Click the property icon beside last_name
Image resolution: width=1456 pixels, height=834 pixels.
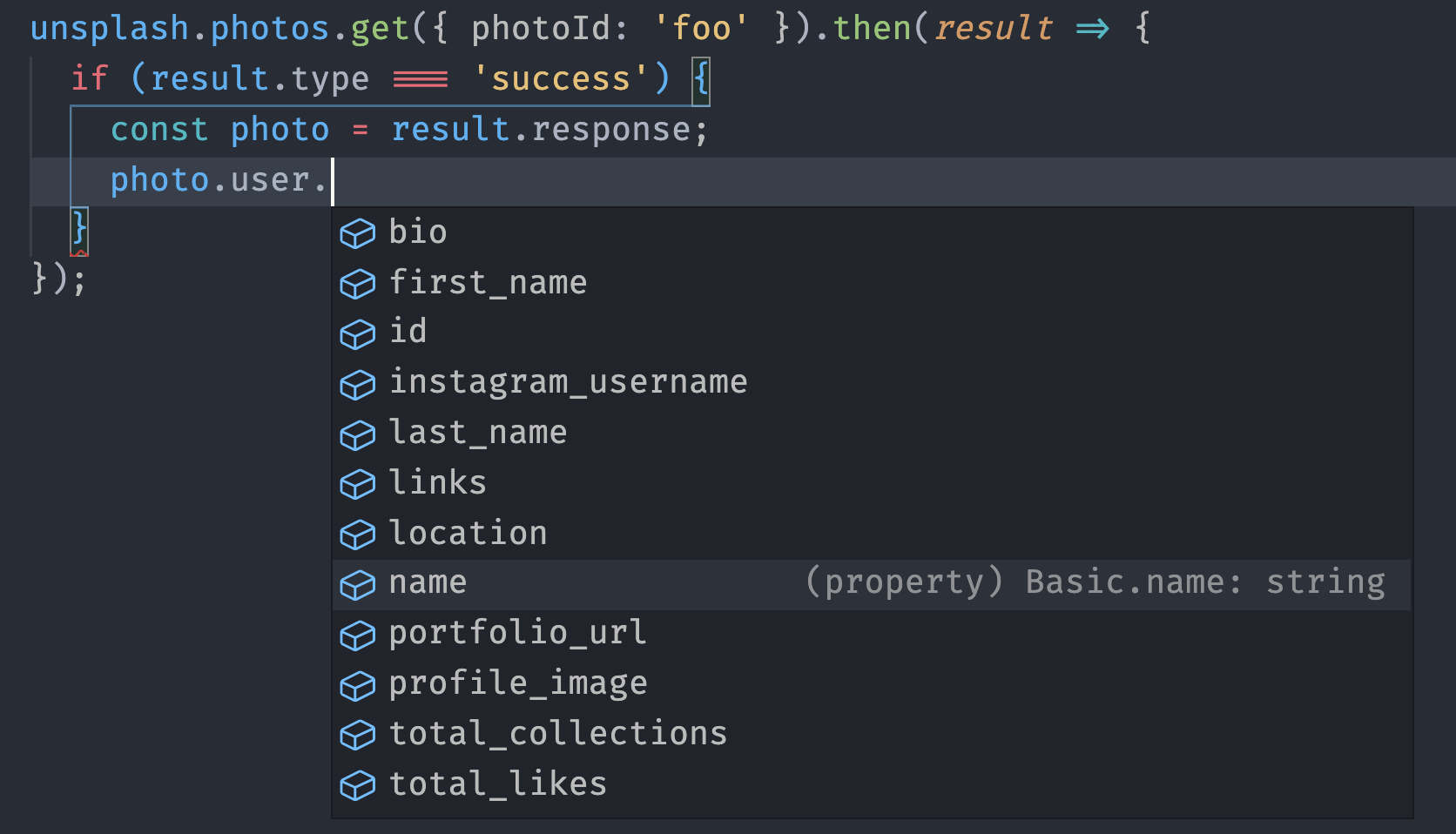358,434
